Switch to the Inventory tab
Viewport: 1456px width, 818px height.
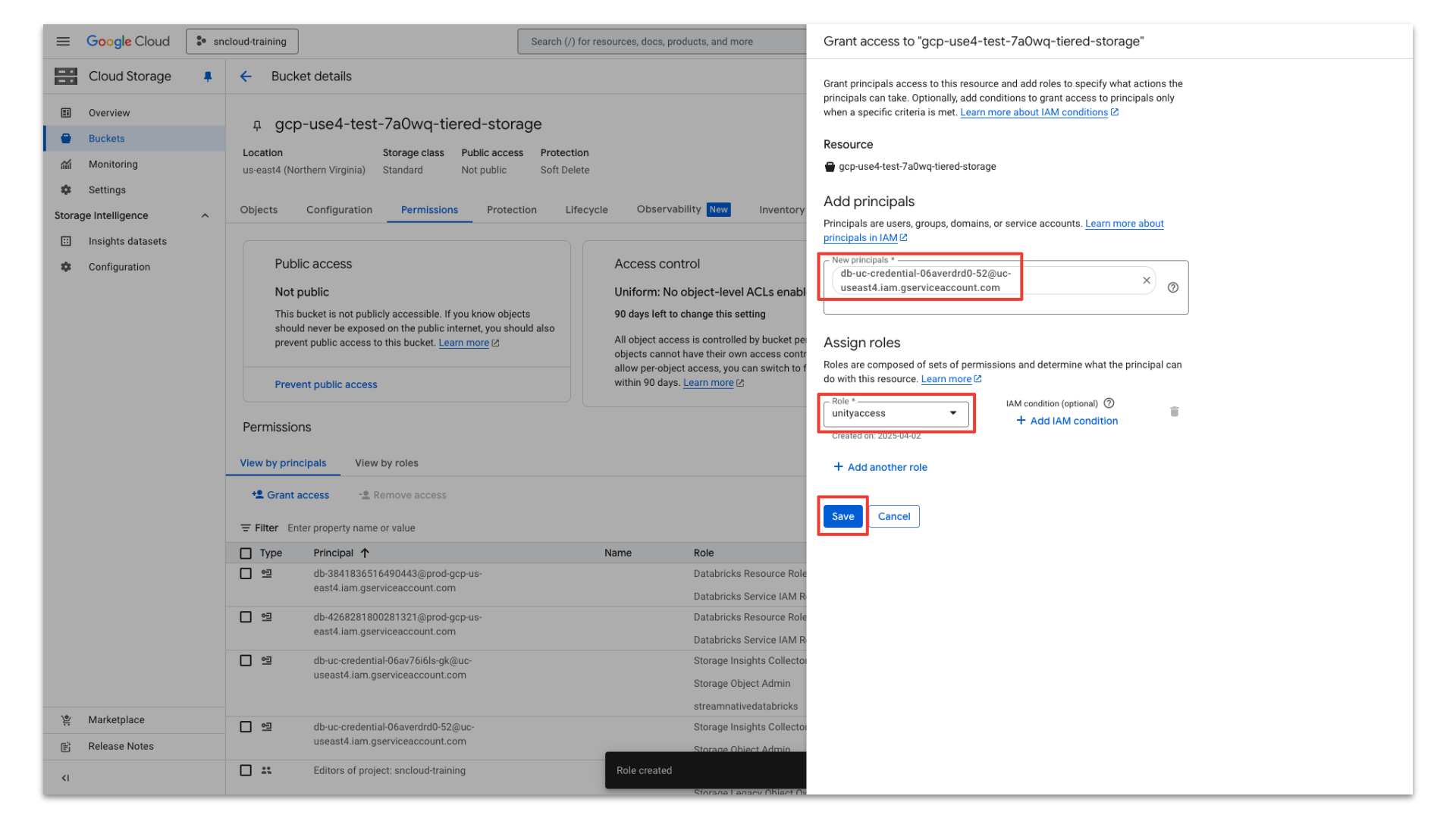pyautogui.click(x=781, y=210)
